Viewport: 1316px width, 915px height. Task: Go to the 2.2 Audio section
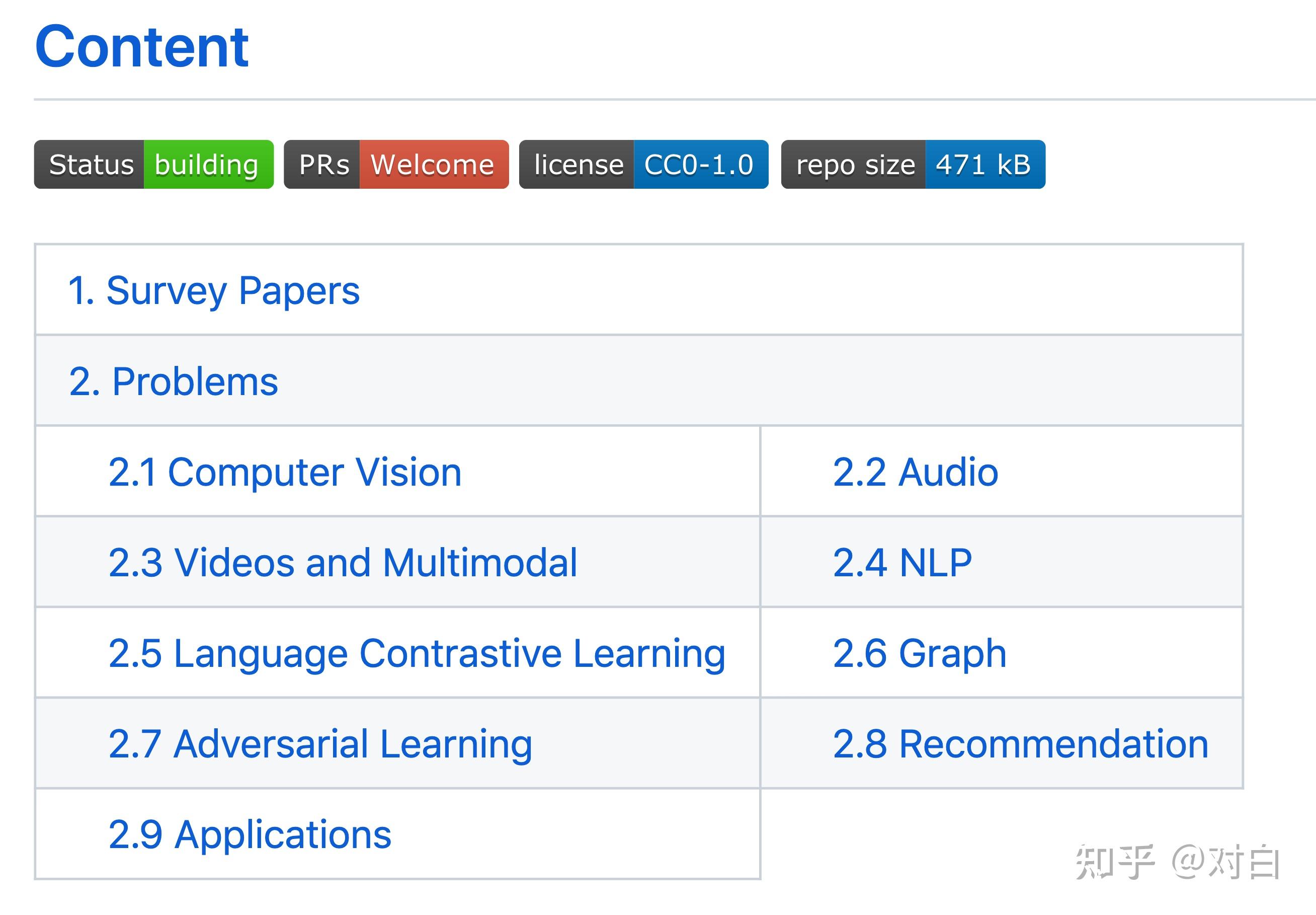915,473
